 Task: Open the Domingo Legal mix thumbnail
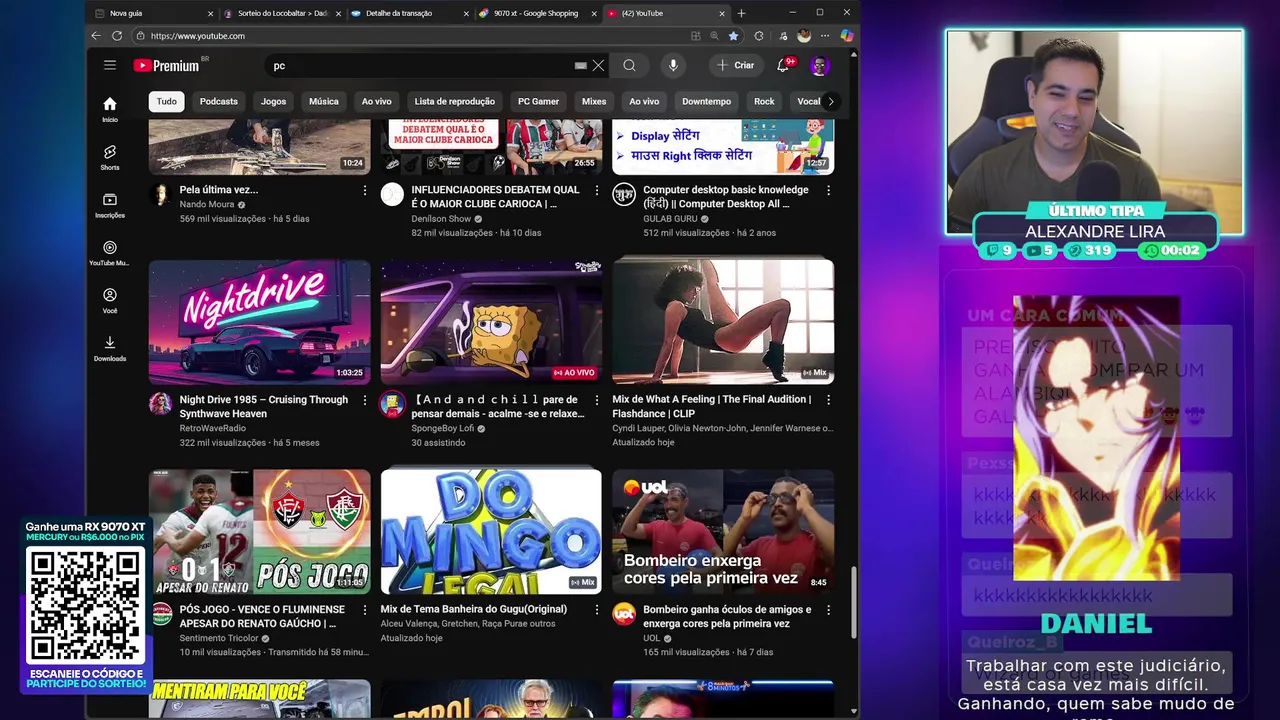point(491,532)
